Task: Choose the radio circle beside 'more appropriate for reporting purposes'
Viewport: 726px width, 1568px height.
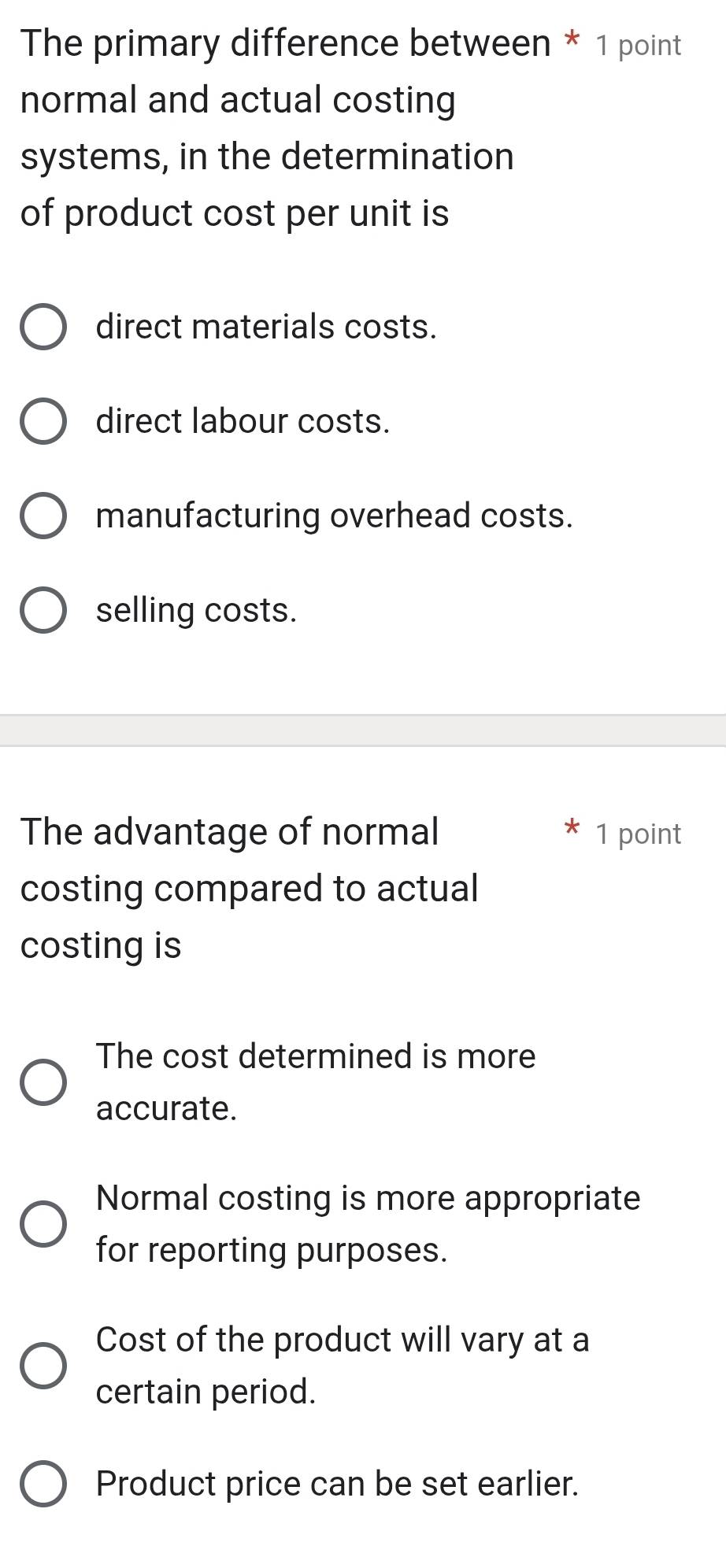Action: pos(43,1223)
